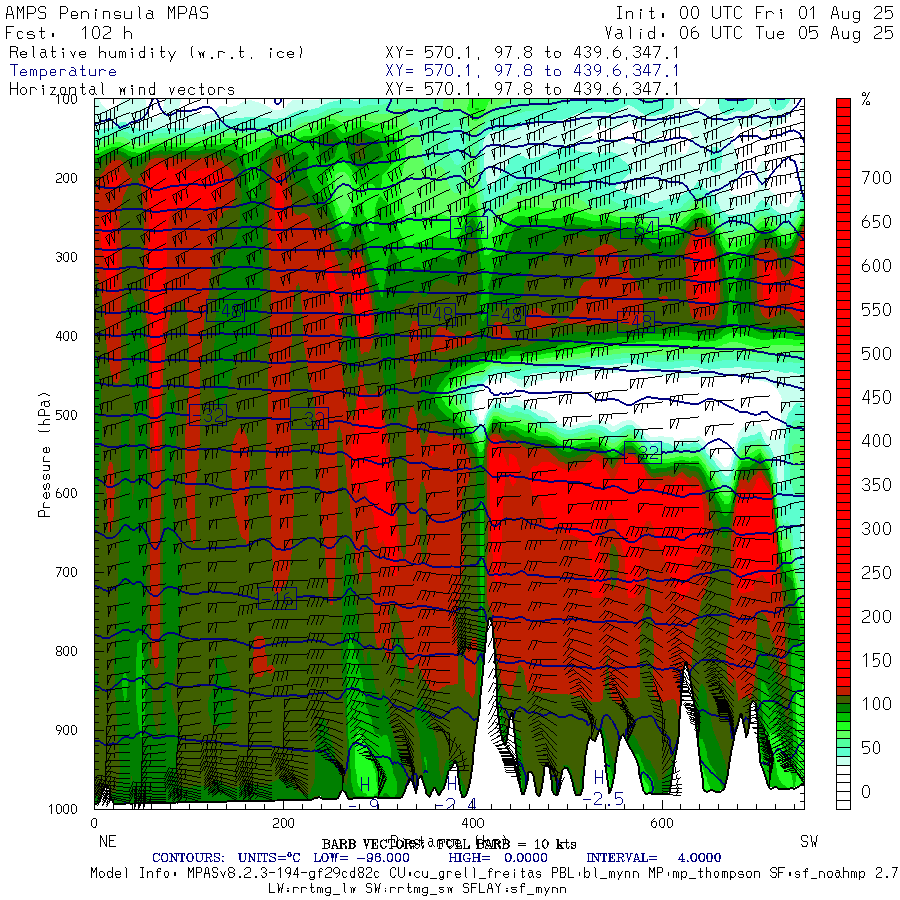Screen dimensions: 900x900
Task: Select the blue XY coordinates line beside Temperature
Action: tap(532, 71)
